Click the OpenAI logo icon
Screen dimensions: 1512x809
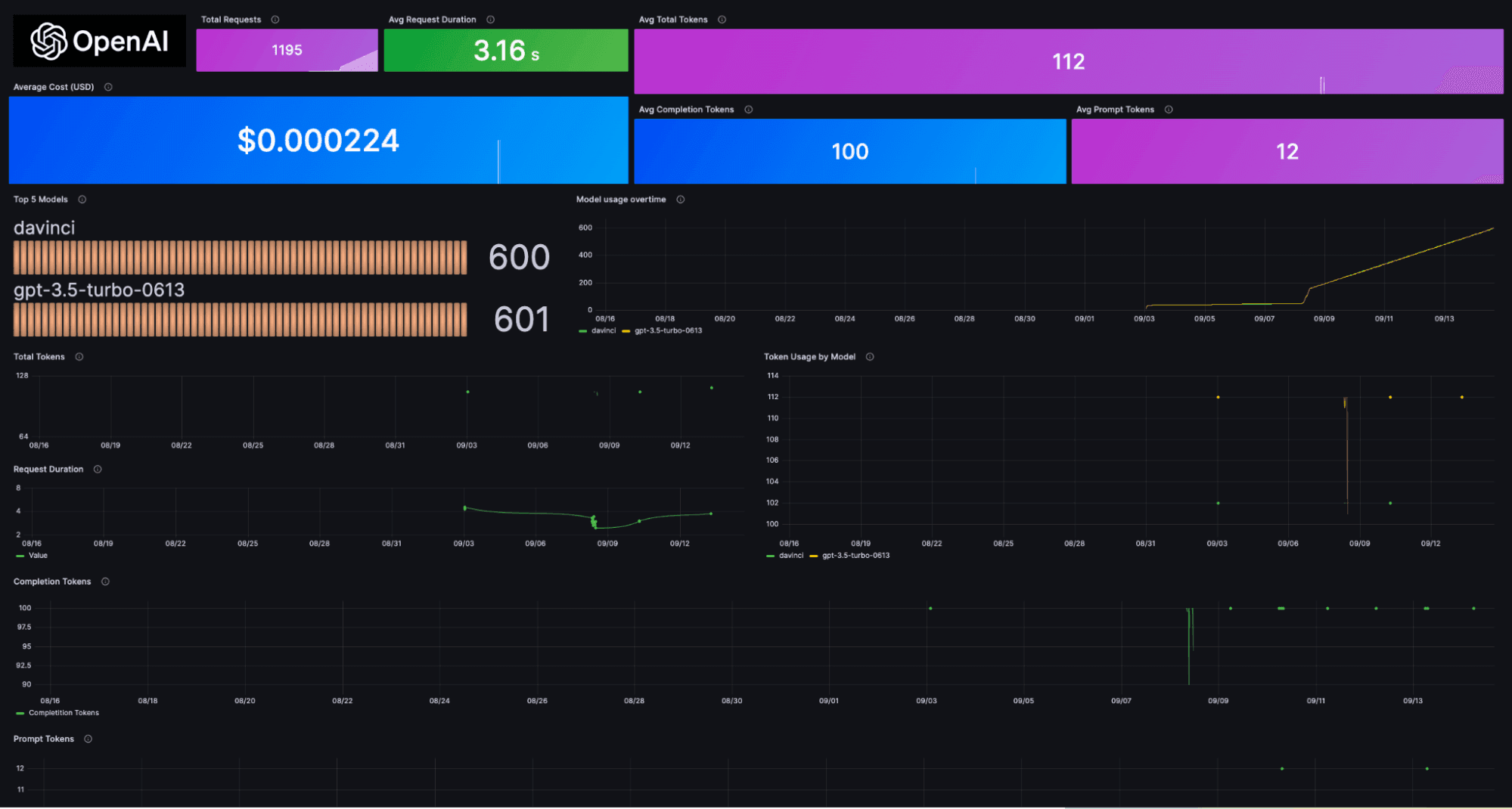(x=48, y=42)
